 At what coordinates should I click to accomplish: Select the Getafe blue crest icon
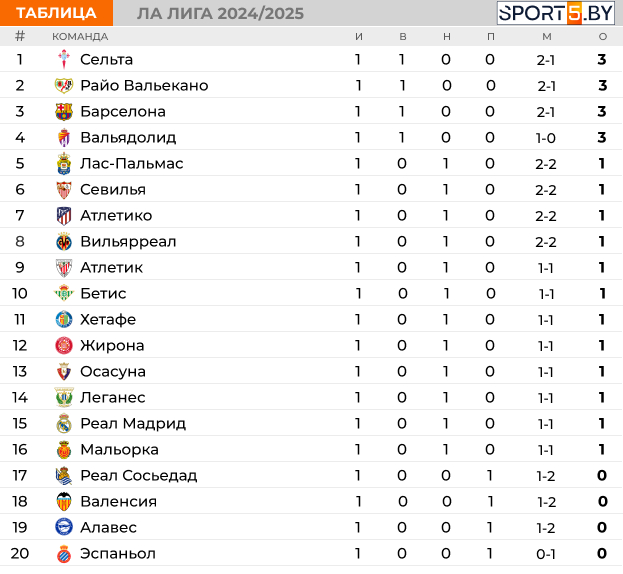click(64, 319)
